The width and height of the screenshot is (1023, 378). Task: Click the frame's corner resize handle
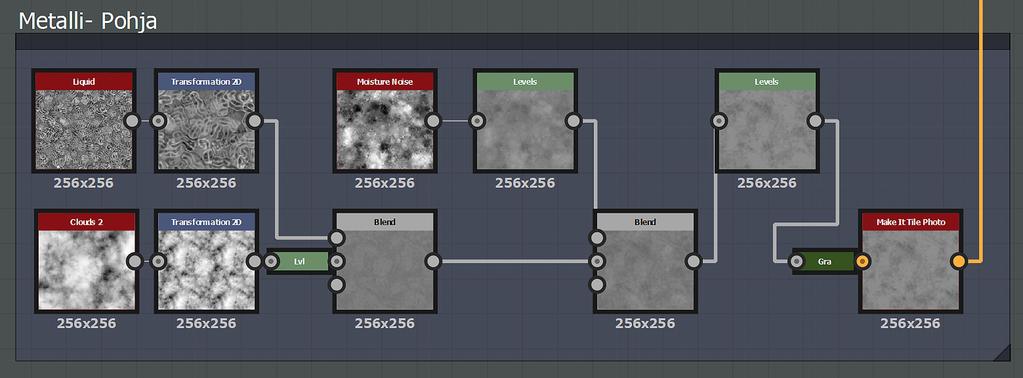click(x=1000, y=353)
